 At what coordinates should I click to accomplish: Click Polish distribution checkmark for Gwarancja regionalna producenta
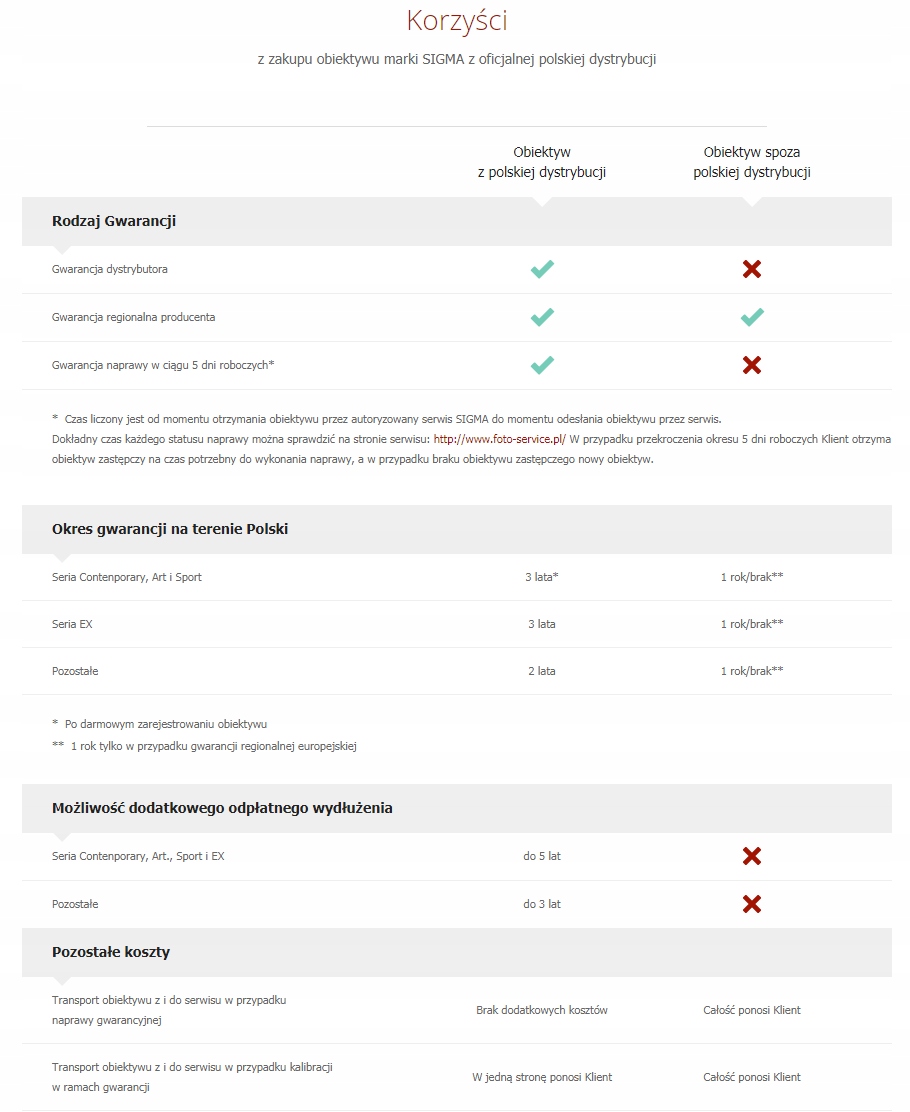click(542, 317)
